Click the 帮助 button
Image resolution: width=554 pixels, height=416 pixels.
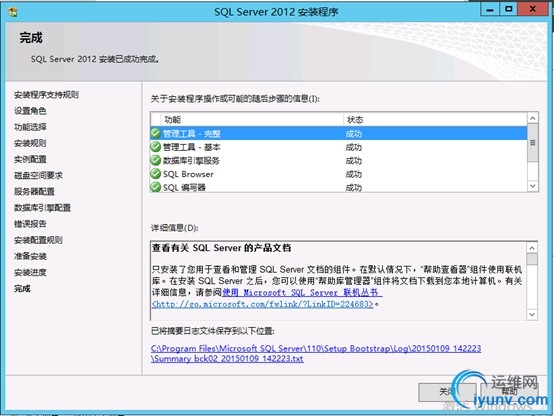tap(509, 392)
